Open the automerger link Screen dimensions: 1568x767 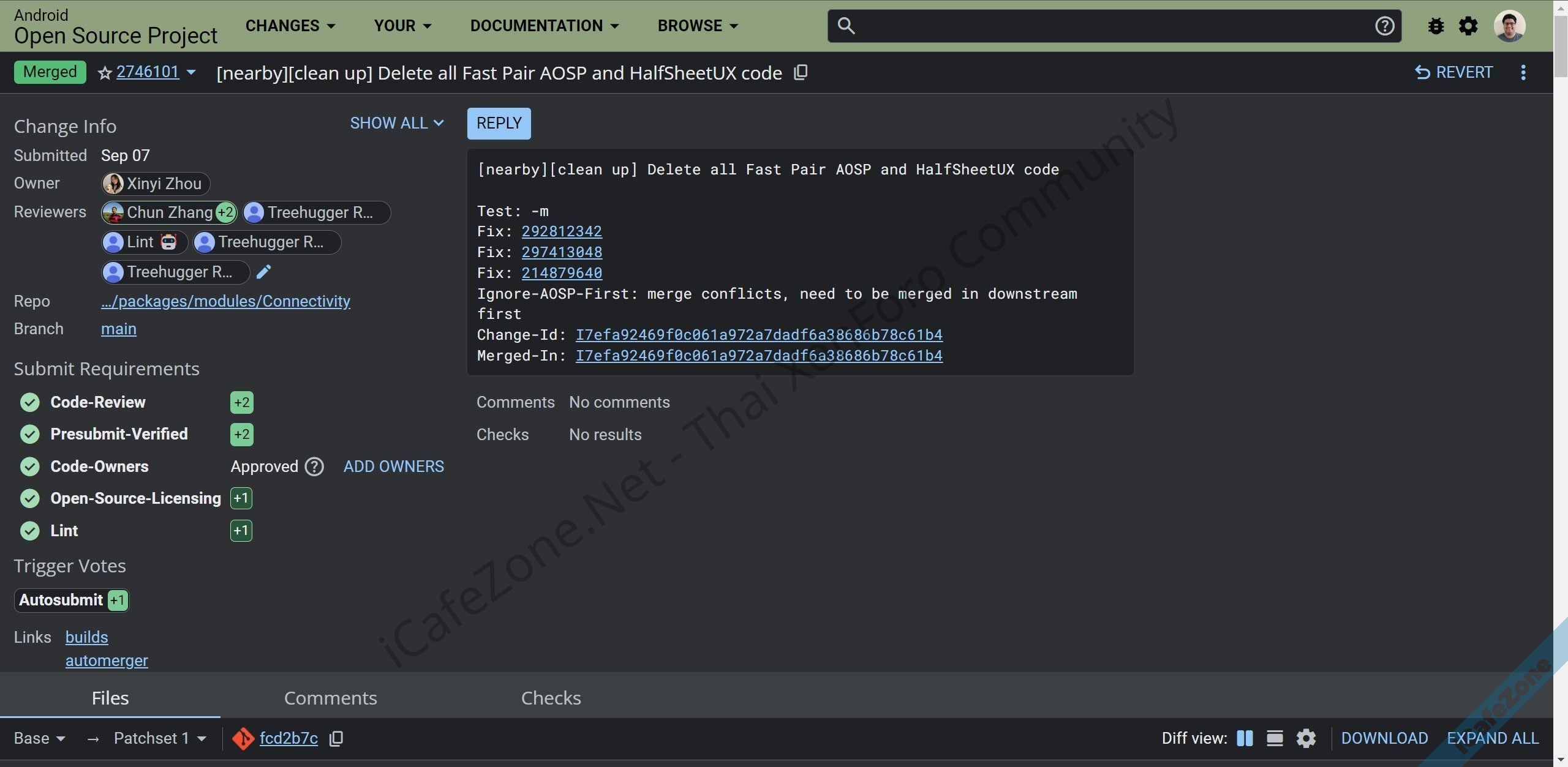107,660
